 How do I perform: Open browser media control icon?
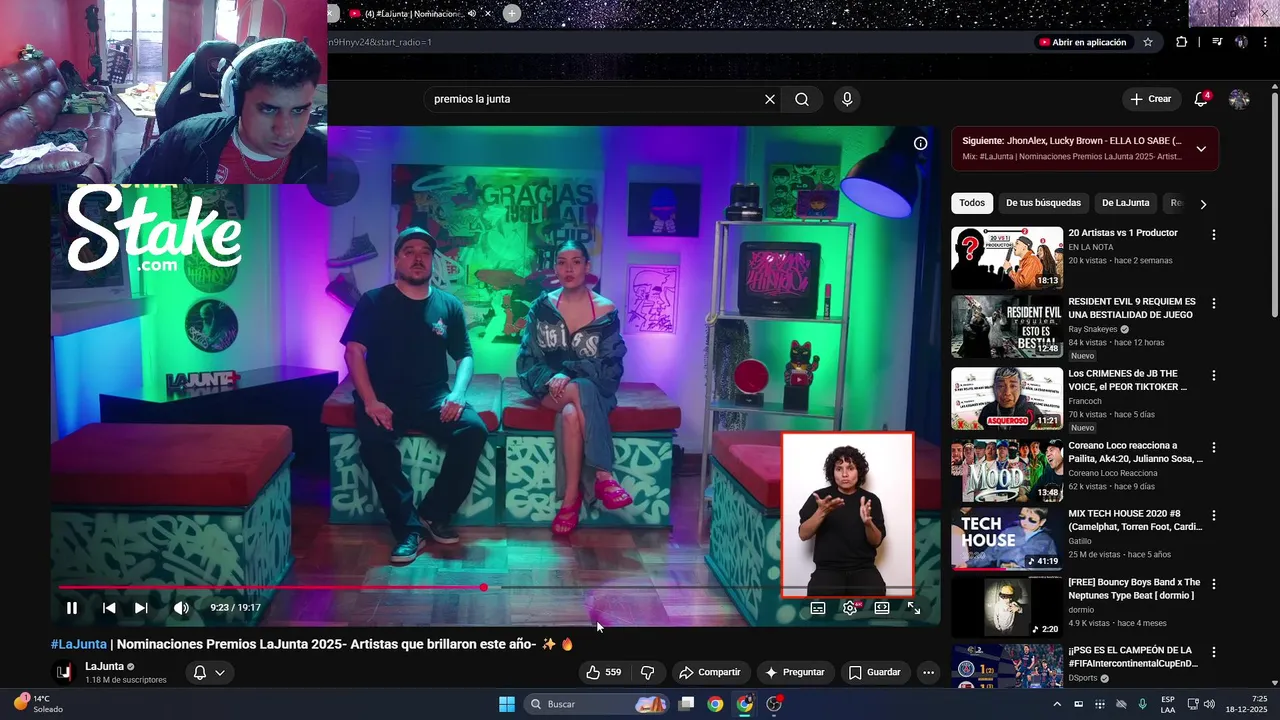point(1217,42)
